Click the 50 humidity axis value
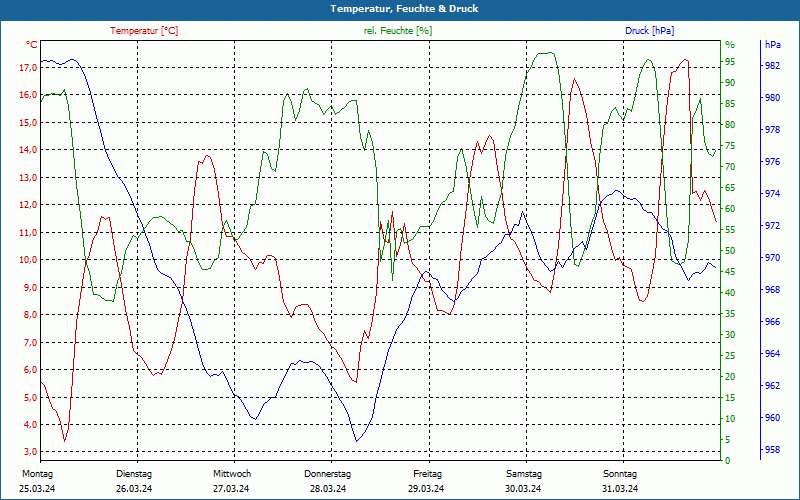This screenshot has width=800, height=500. (x=730, y=251)
